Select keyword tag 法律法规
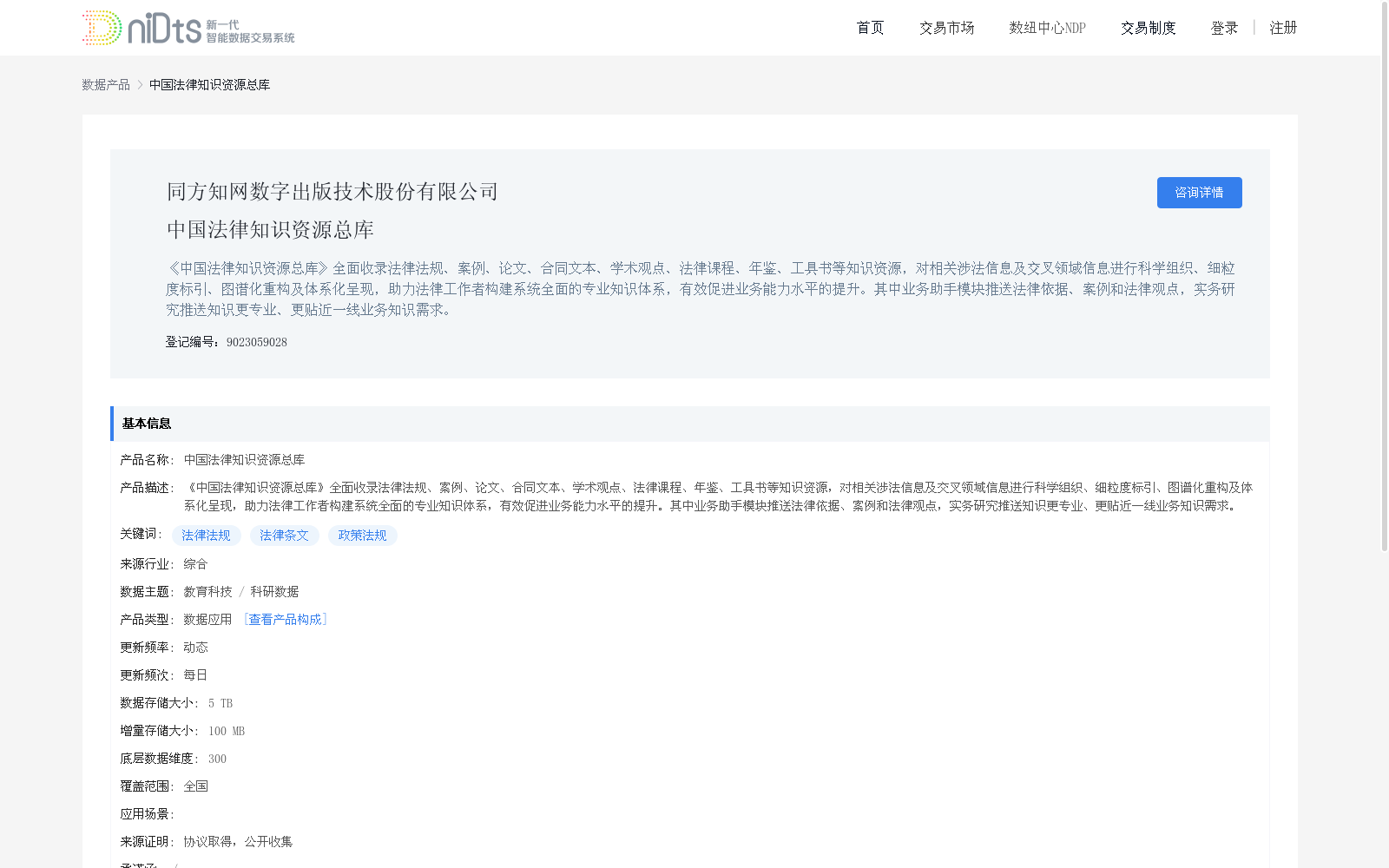The height and width of the screenshot is (868, 1389). [x=206, y=536]
